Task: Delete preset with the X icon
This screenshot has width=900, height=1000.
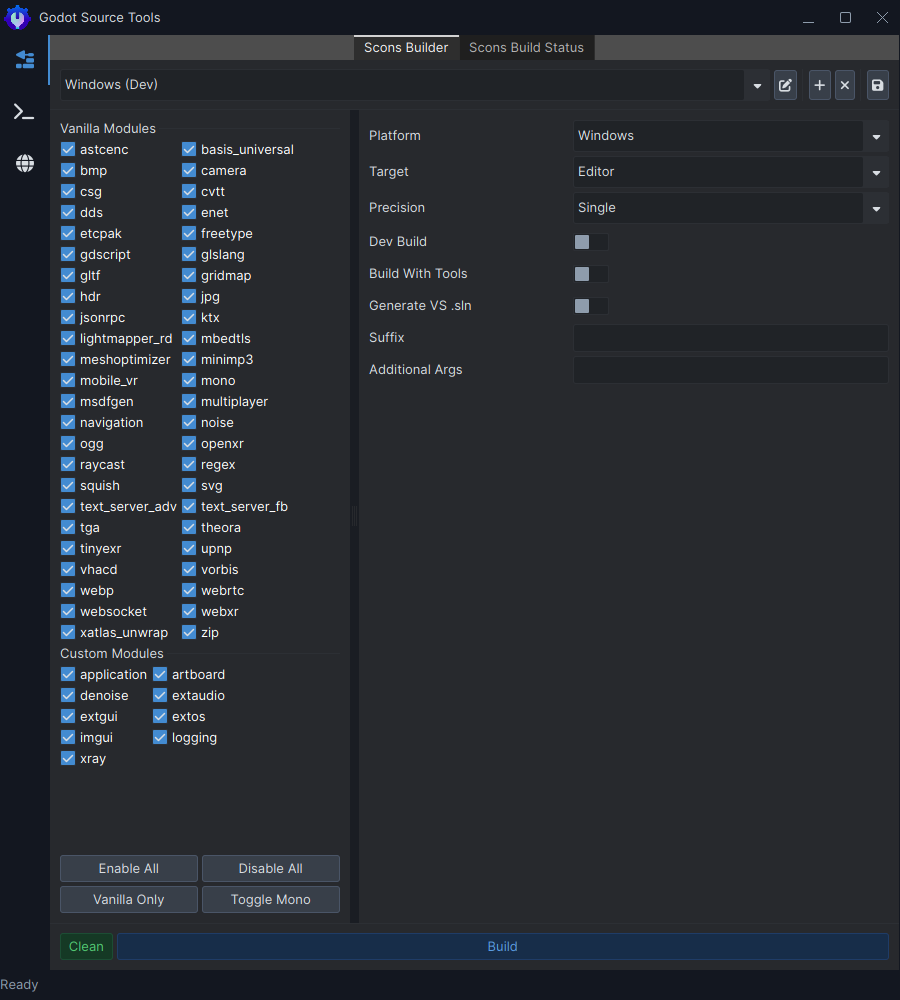Action: [x=845, y=85]
